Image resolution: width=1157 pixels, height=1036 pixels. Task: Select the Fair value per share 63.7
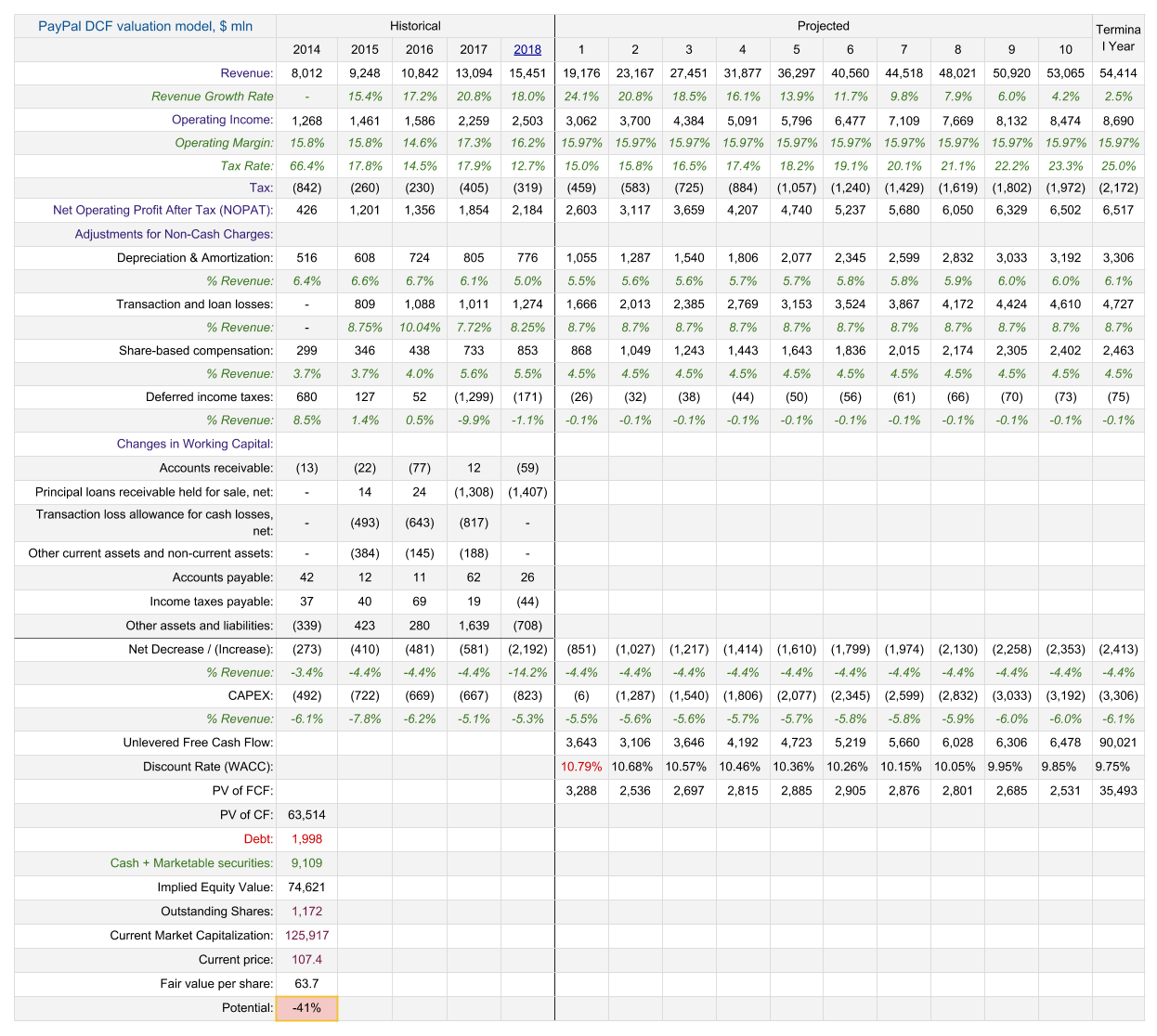[306, 983]
